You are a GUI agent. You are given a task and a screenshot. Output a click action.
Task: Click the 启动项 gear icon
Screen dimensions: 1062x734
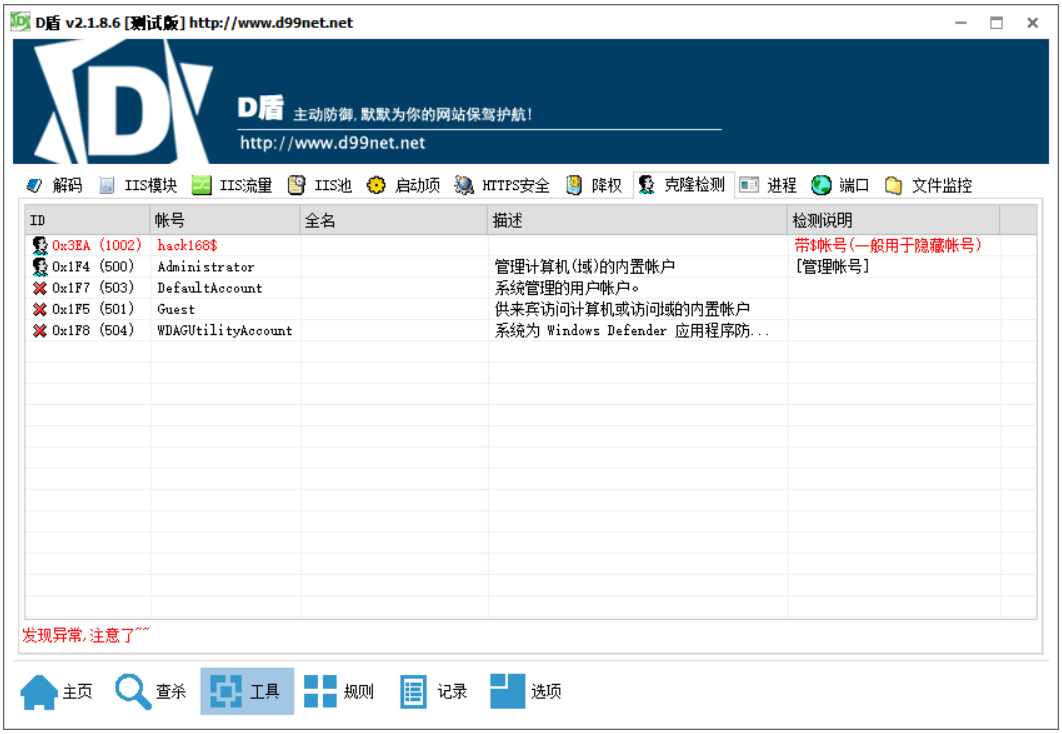pos(376,185)
